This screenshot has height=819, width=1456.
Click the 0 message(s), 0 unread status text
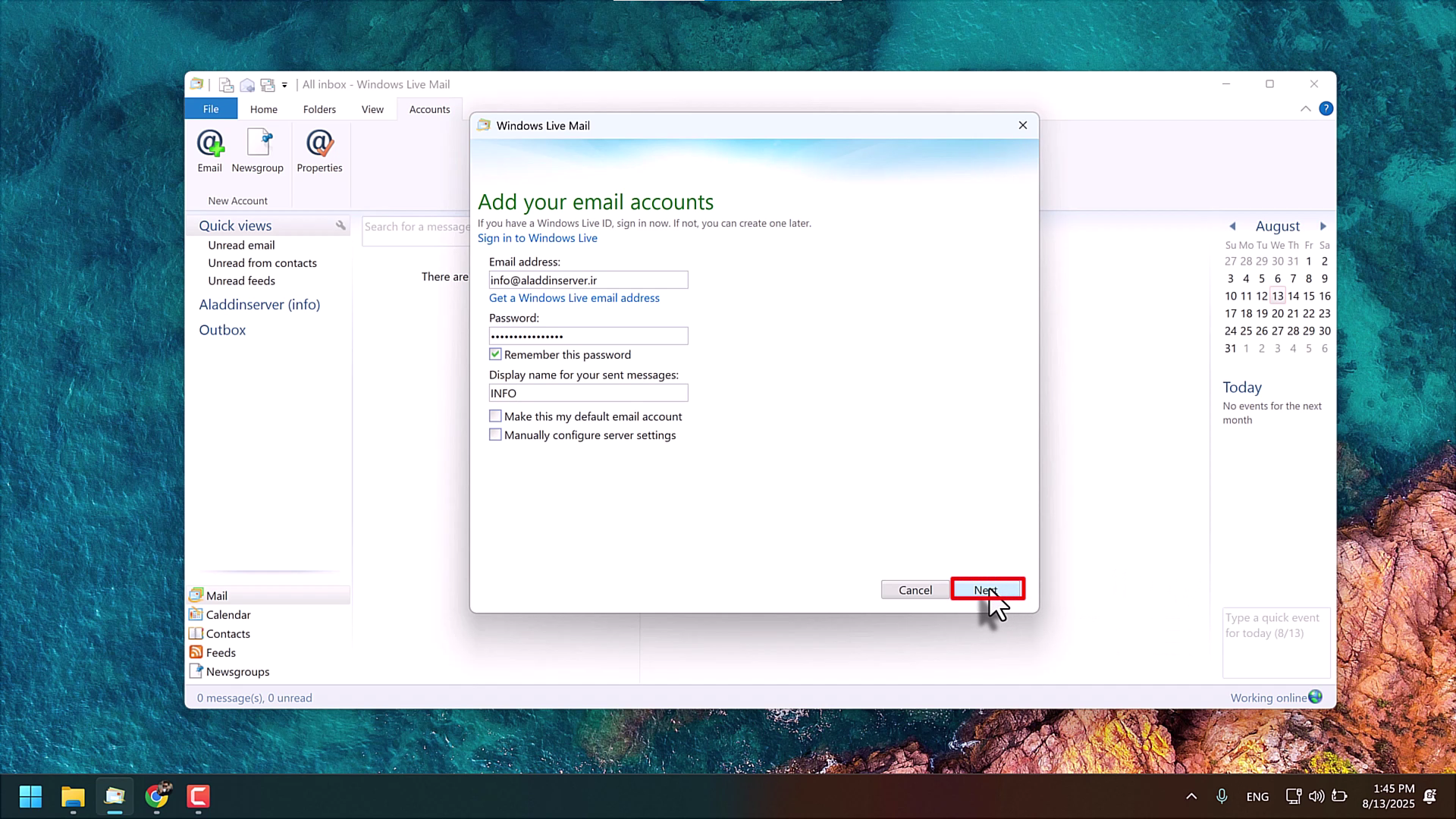click(x=255, y=698)
